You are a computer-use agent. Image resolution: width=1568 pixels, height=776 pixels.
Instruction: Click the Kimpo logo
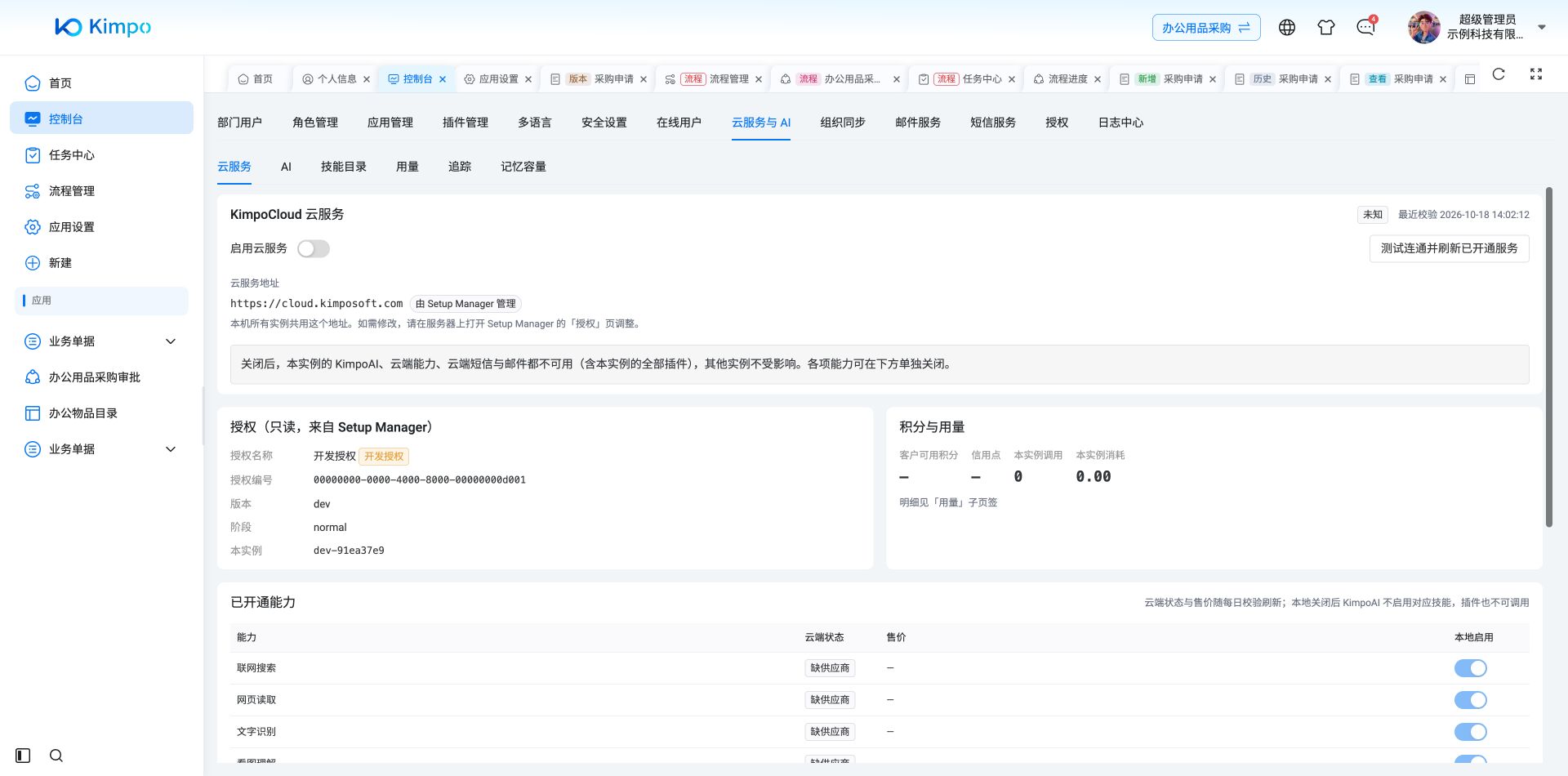click(x=103, y=27)
